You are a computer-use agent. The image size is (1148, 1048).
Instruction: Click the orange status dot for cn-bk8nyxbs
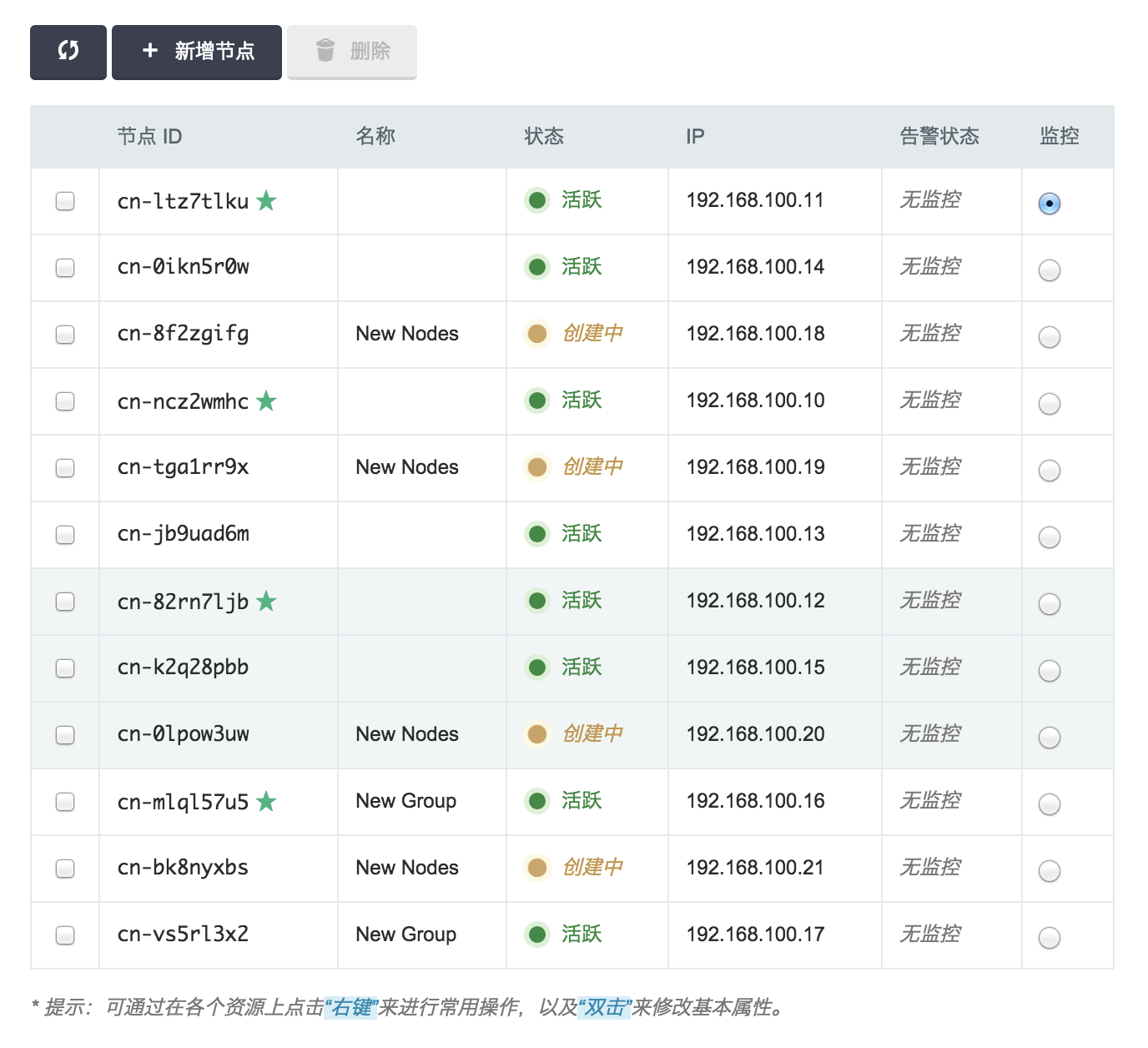pos(537,868)
